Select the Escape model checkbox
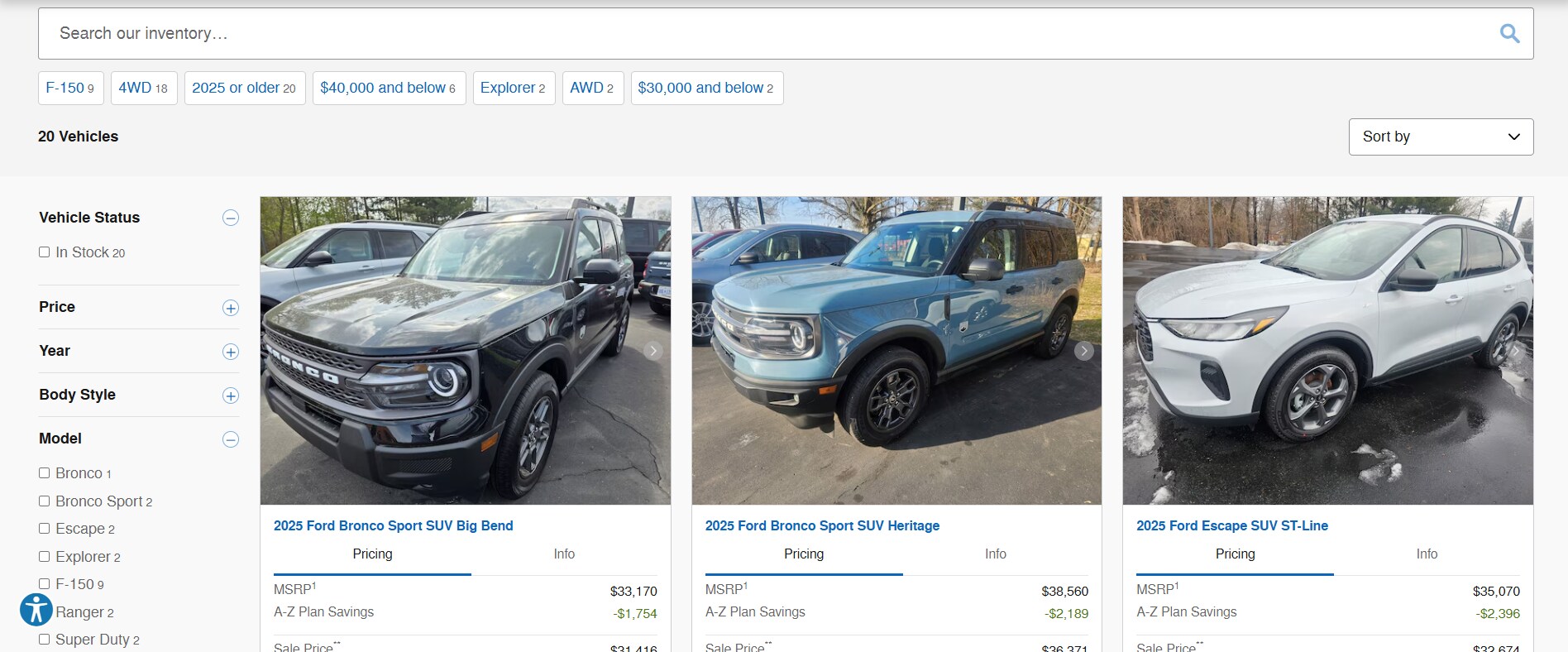Image resolution: width=1568 pixels, height=652 pixels. tap(45, 528)
